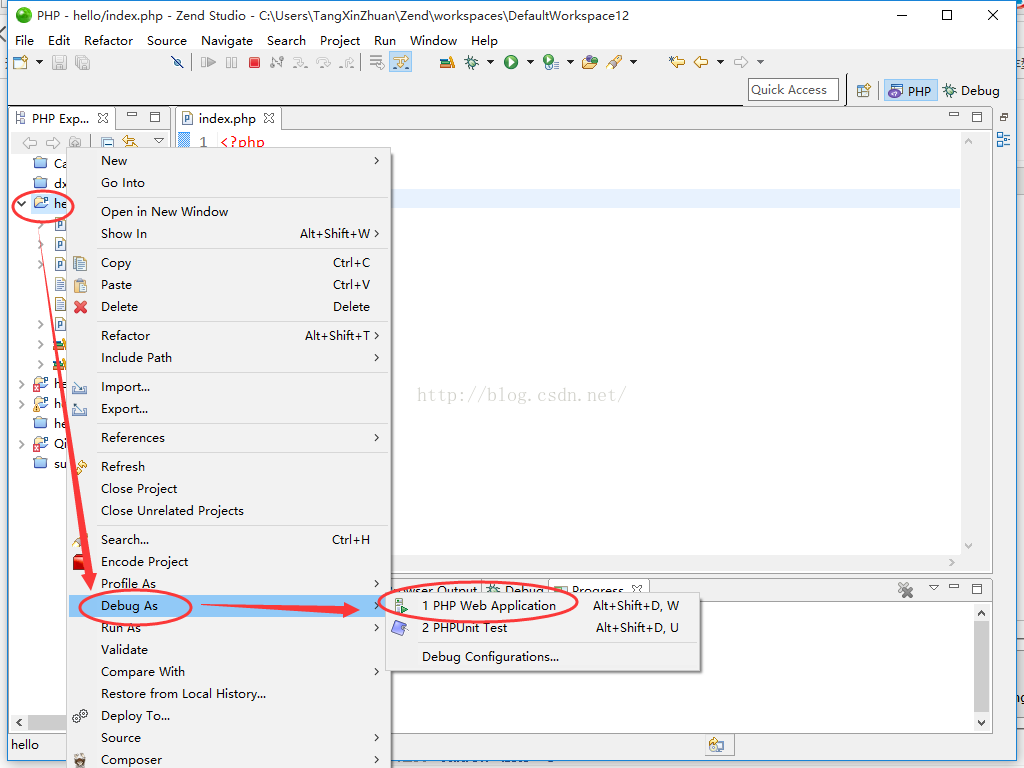Screen dimensions: 1024x768
Task: Click the Outline icon in the right trim
Action: click(1004, 139)
